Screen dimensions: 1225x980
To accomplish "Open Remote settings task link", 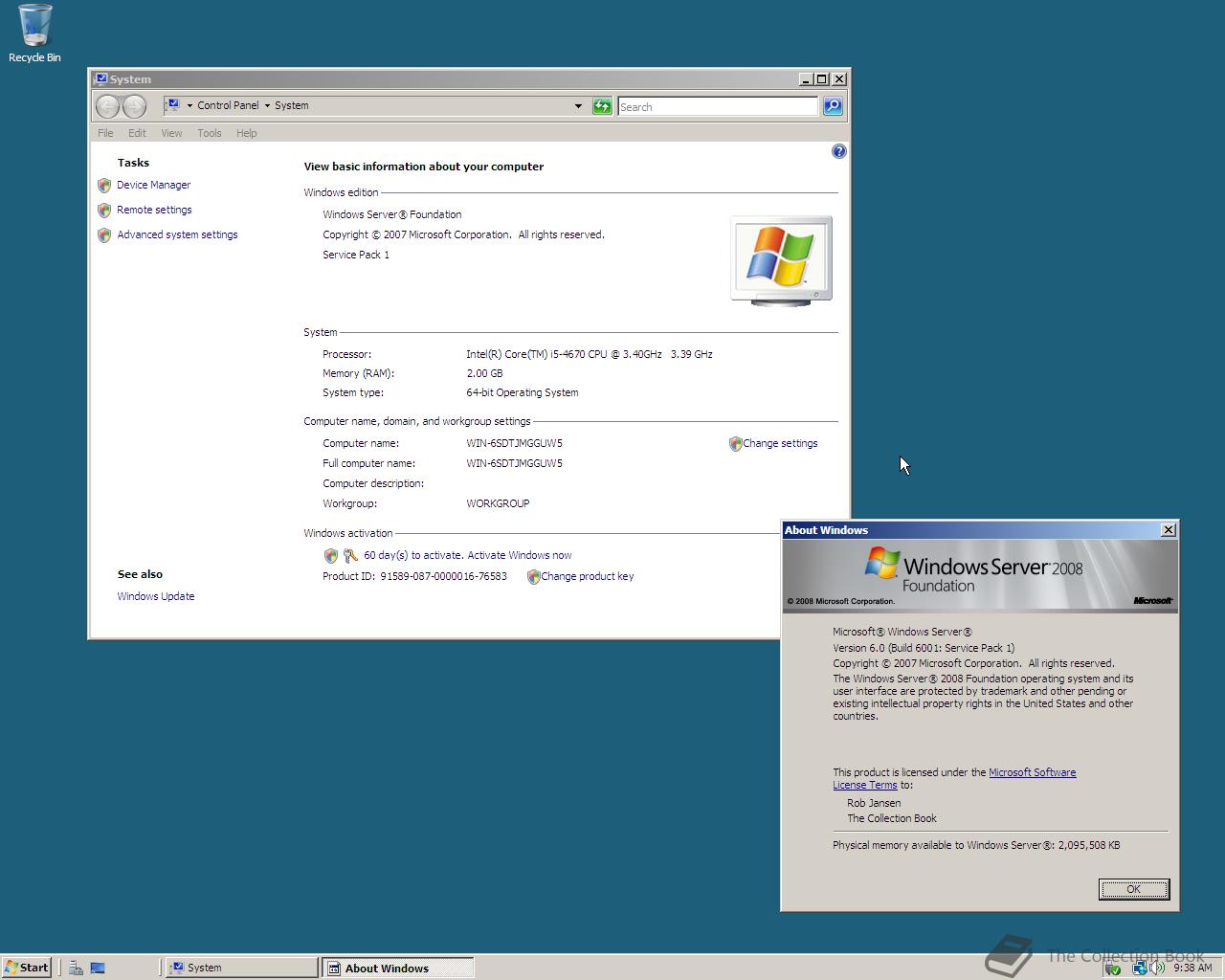I will pos(154,210).
